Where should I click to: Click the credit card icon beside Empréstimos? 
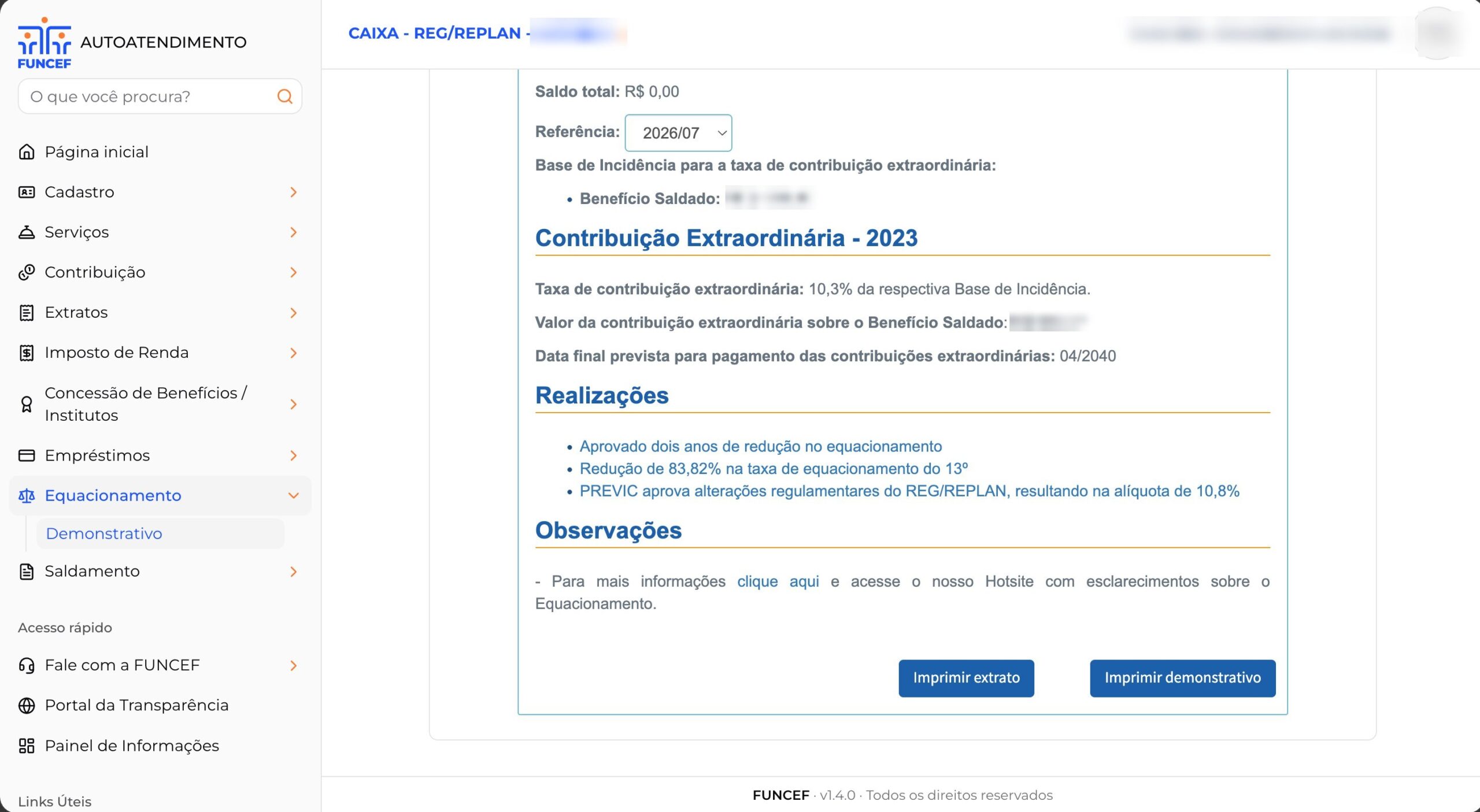27,455
